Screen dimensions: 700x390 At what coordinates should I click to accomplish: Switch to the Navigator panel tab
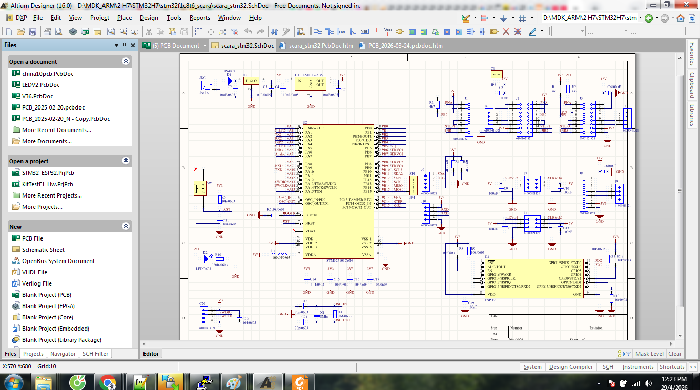pyautogui.click(x=63, y=354)
